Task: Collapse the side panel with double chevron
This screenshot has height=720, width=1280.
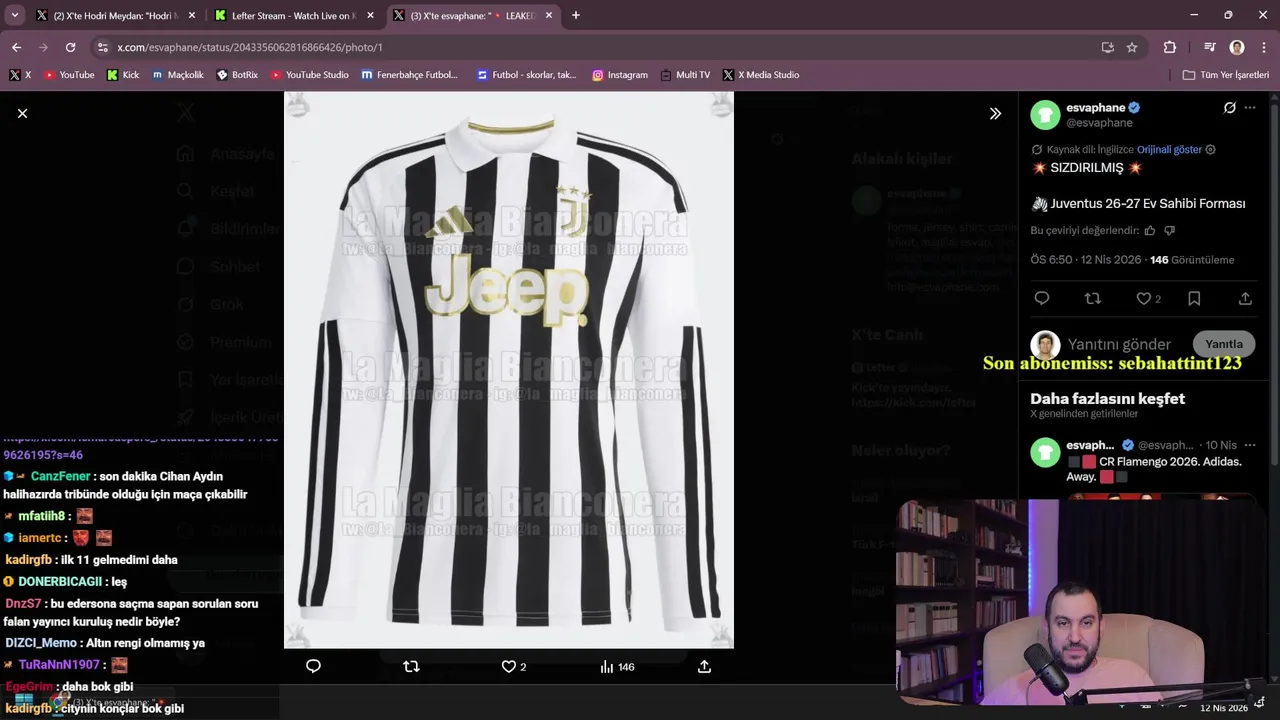Action: [x=995, y=114]
